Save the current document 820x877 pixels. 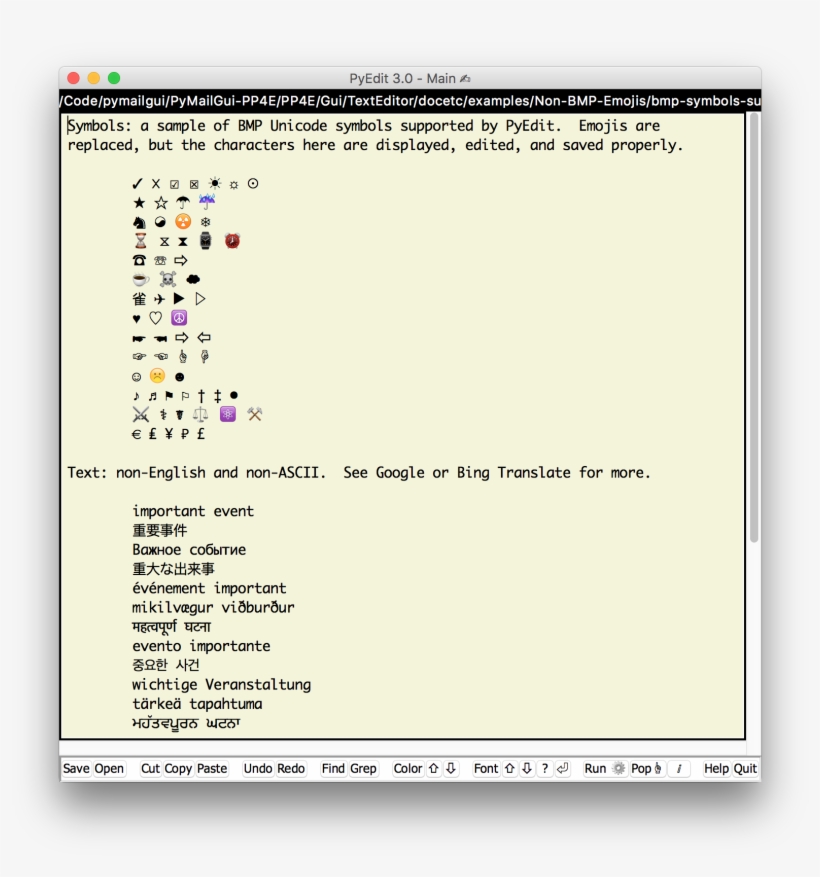pos(77,768)
